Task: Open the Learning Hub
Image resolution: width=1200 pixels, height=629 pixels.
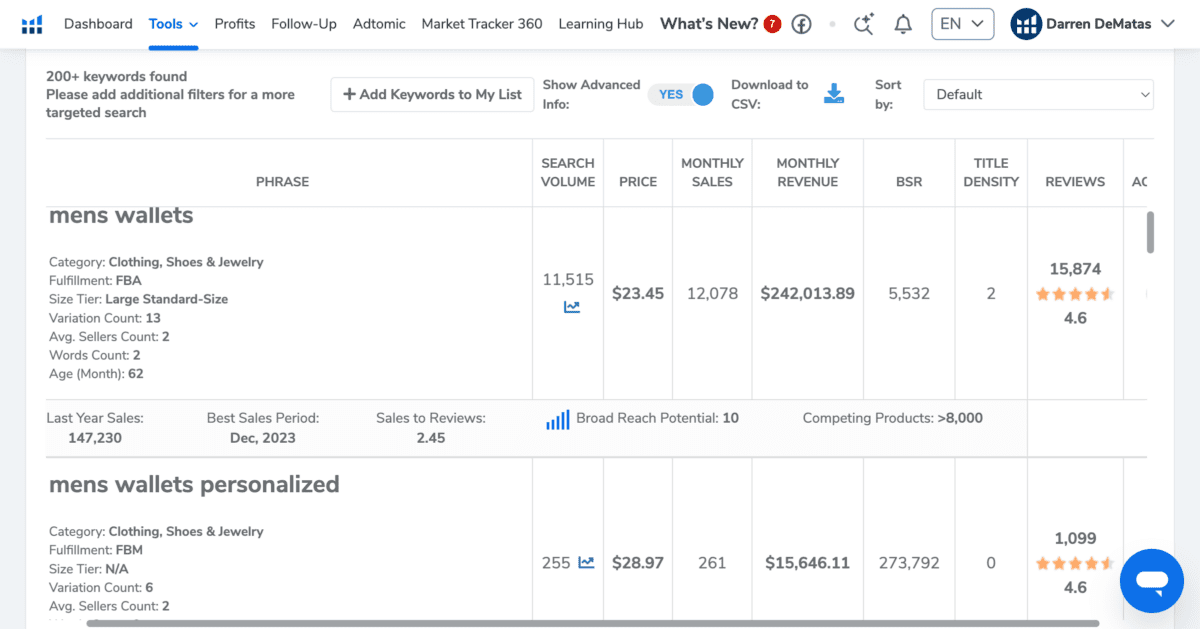Action: point(601,24)
